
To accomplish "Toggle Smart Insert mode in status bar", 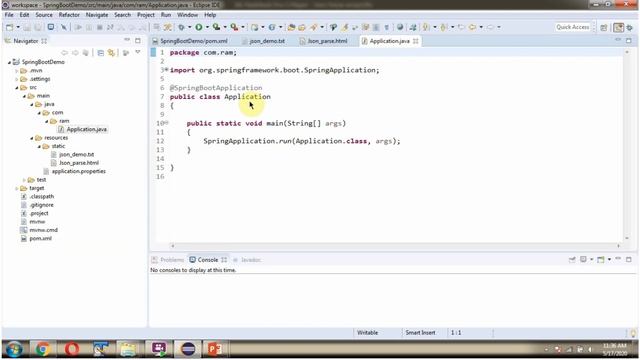I will click(x=420, y=333).
